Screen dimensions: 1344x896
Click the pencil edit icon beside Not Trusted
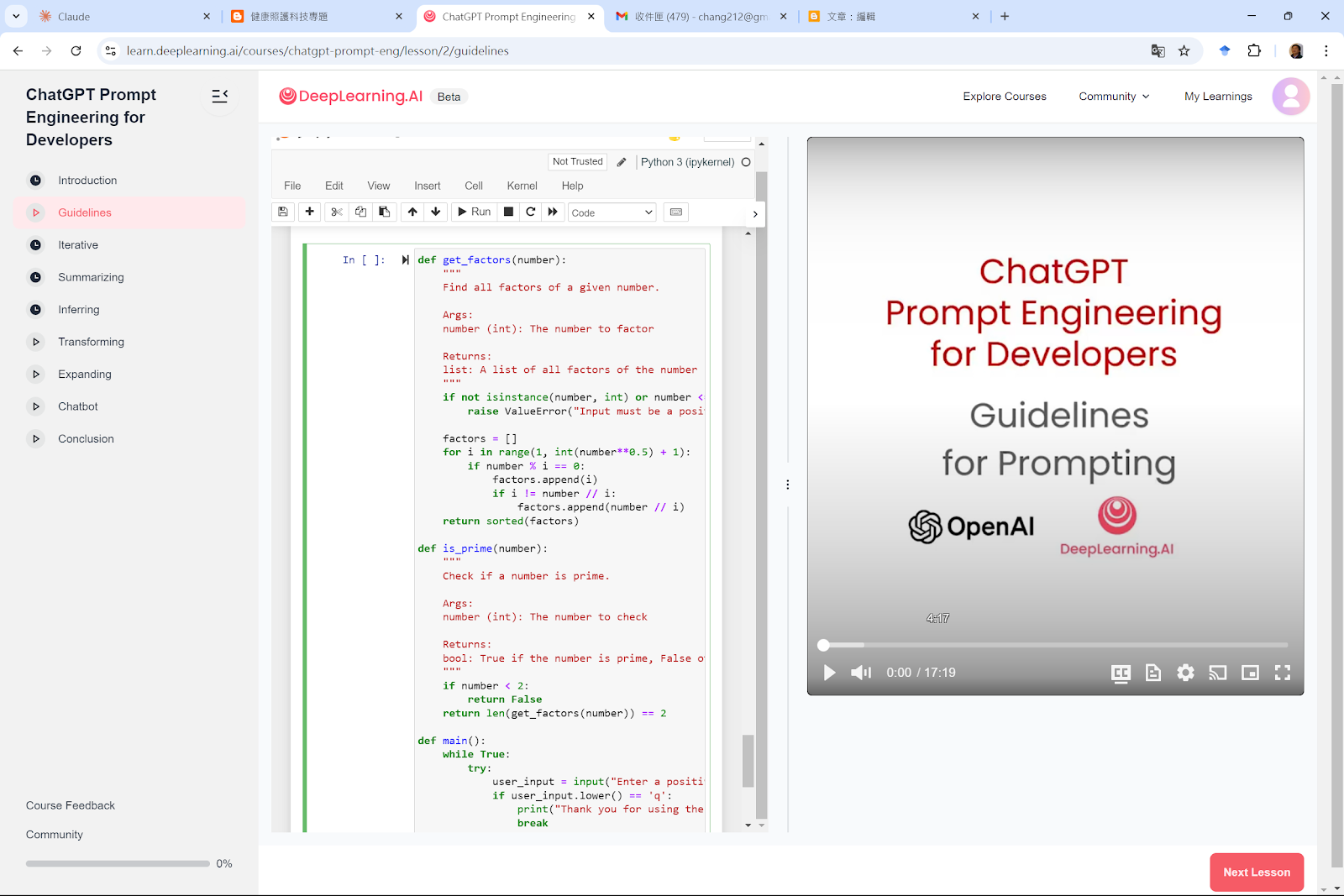click(x=622, y=162)
